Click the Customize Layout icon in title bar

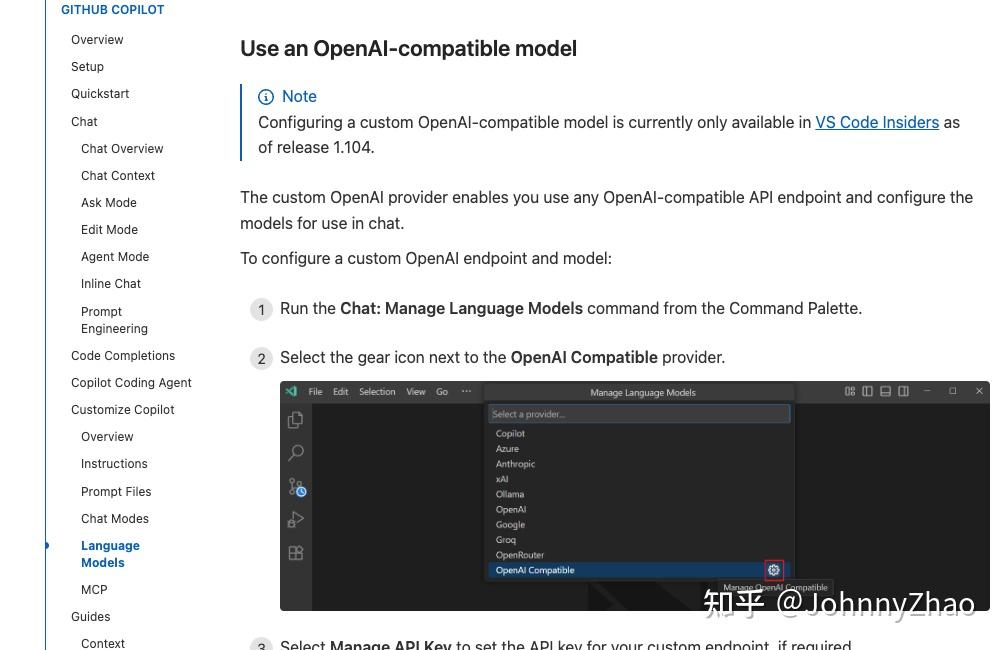click(849, 391)
